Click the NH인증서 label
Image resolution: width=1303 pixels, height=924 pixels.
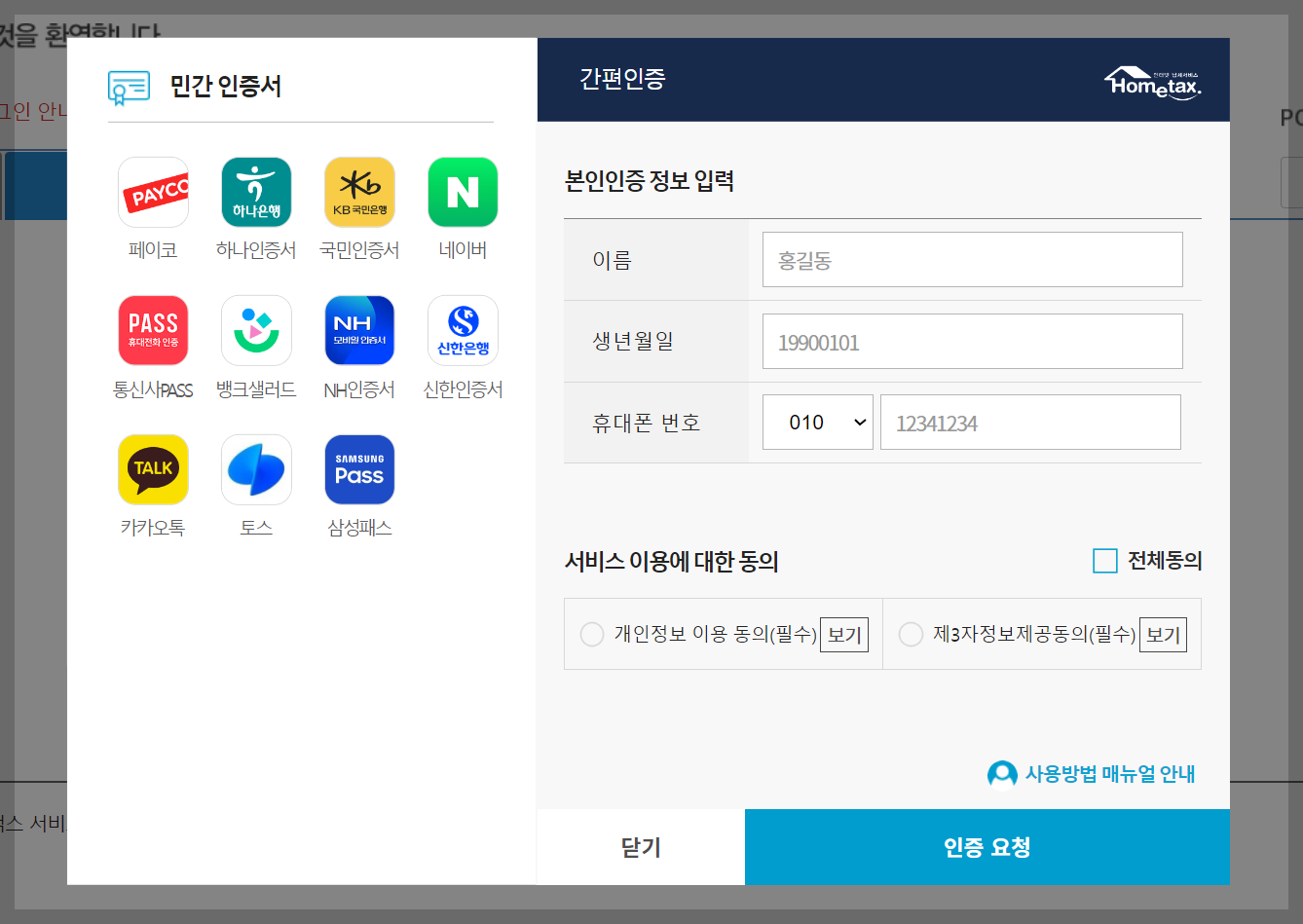(359, 389)
